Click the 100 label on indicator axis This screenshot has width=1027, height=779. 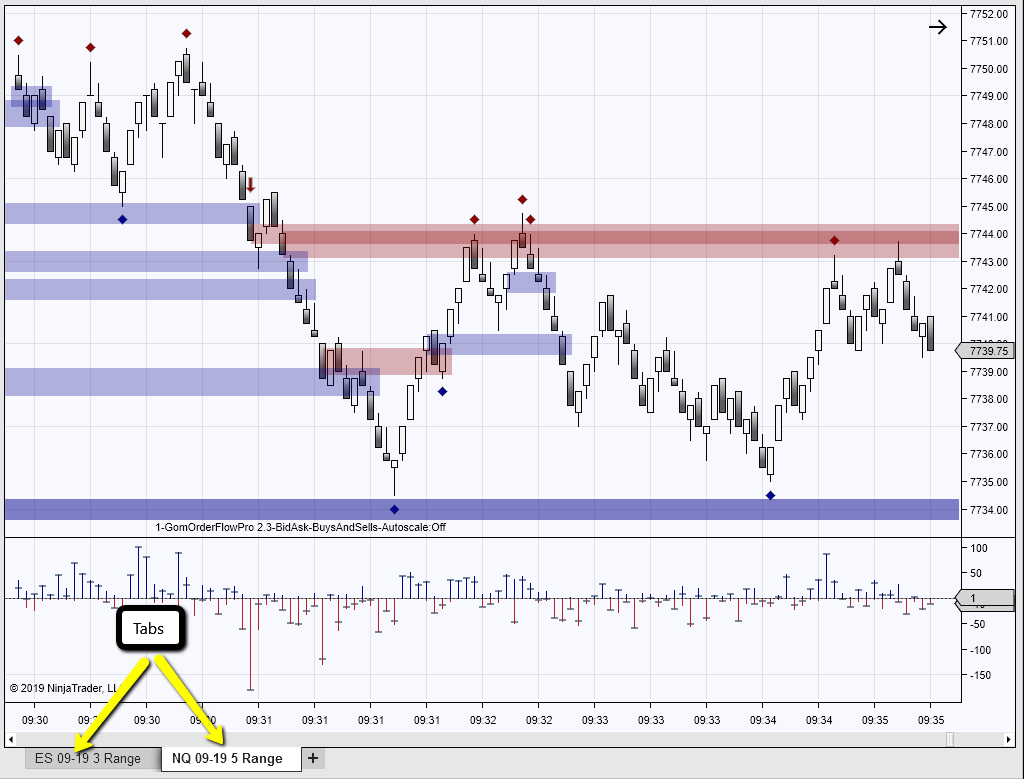979,548
